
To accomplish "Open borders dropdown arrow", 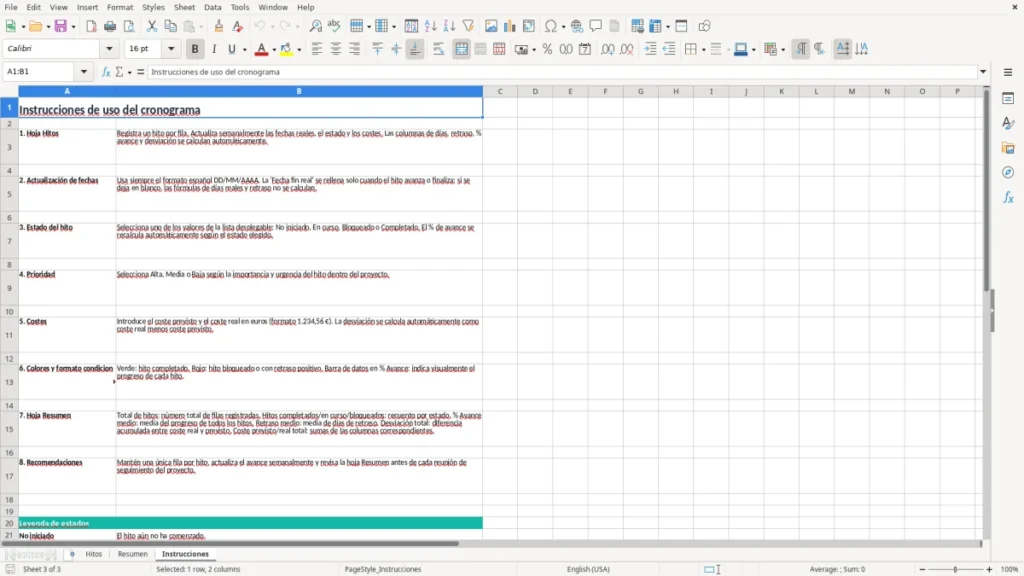I will [703, 49].
